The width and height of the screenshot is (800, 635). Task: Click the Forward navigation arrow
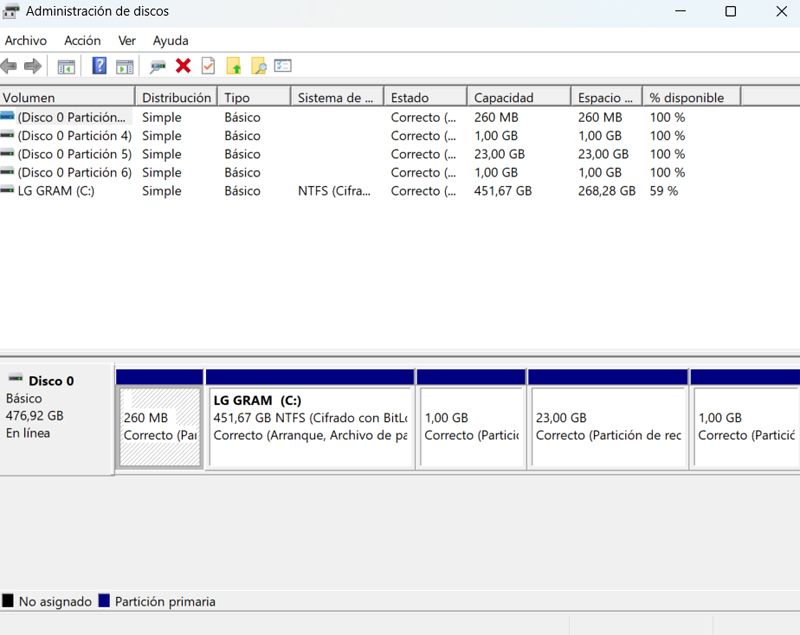point(34,66)
